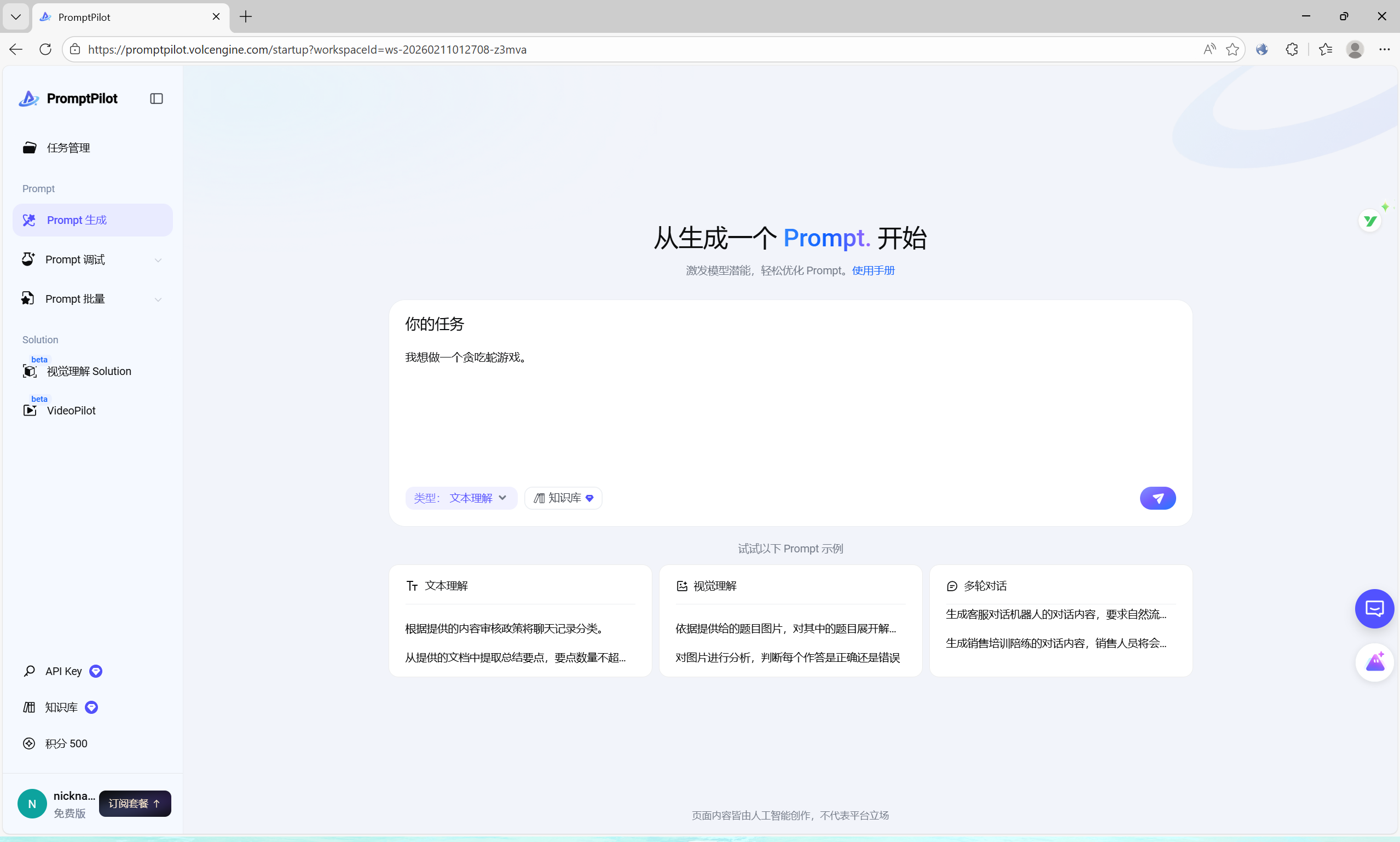The image size is (1400, 842).
Task: Favorite this page with star icon
Action: pos(1231,49)
